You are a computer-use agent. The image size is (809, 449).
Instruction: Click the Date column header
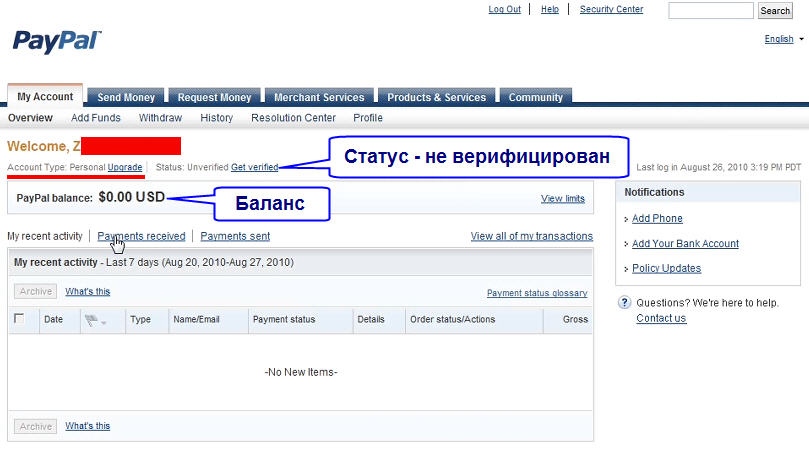click(54, 319)
